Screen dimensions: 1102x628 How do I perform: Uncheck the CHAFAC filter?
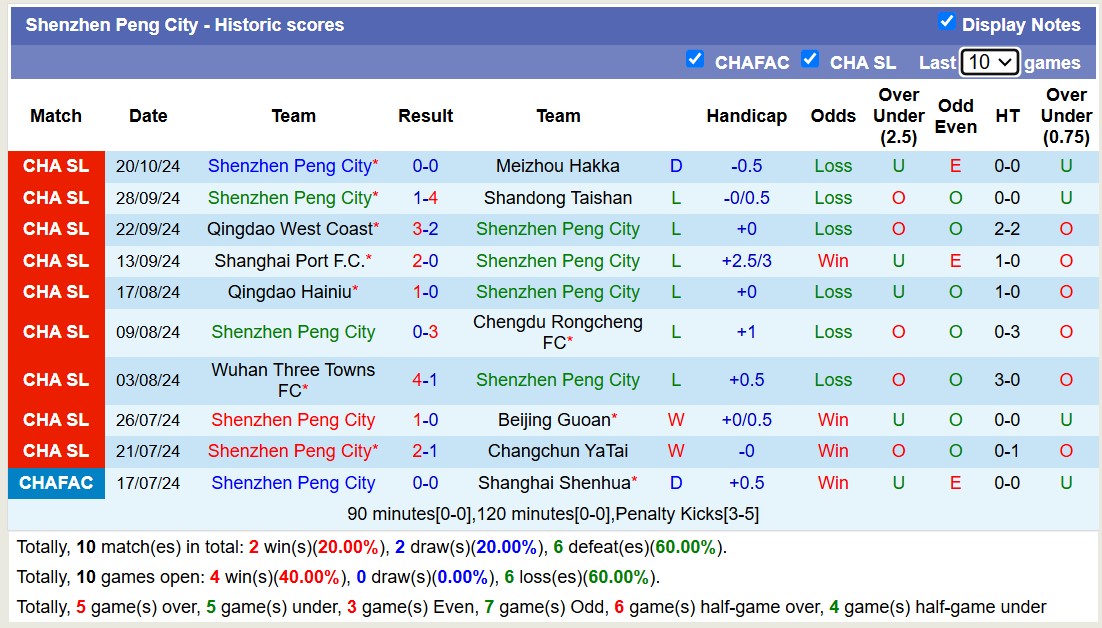tap(695, 60)
